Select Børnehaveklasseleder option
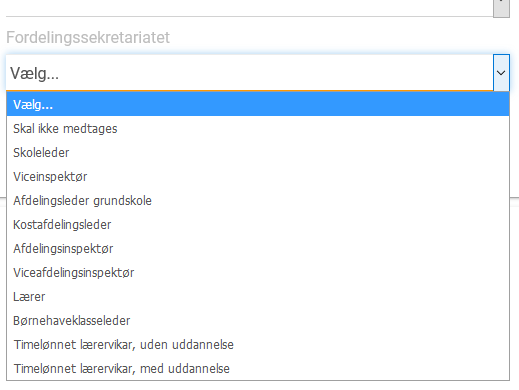519x390 pixels. (258, 321)
